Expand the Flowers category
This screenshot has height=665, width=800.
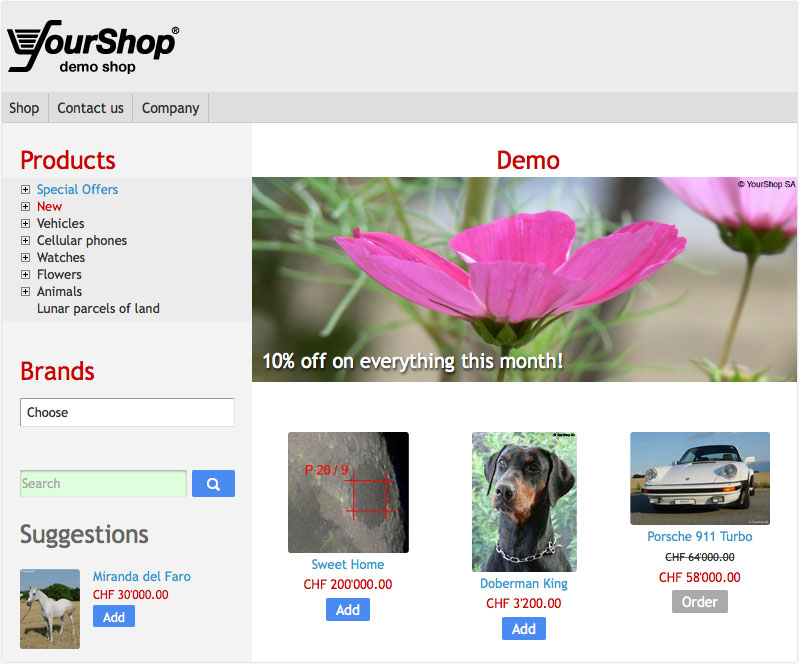25,275
